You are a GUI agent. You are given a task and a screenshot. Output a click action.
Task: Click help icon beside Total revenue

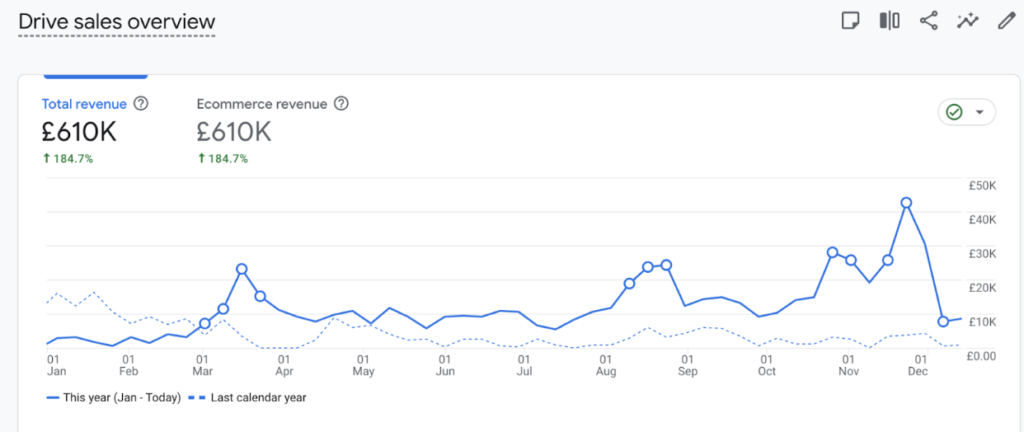click(x=141, y=103)
